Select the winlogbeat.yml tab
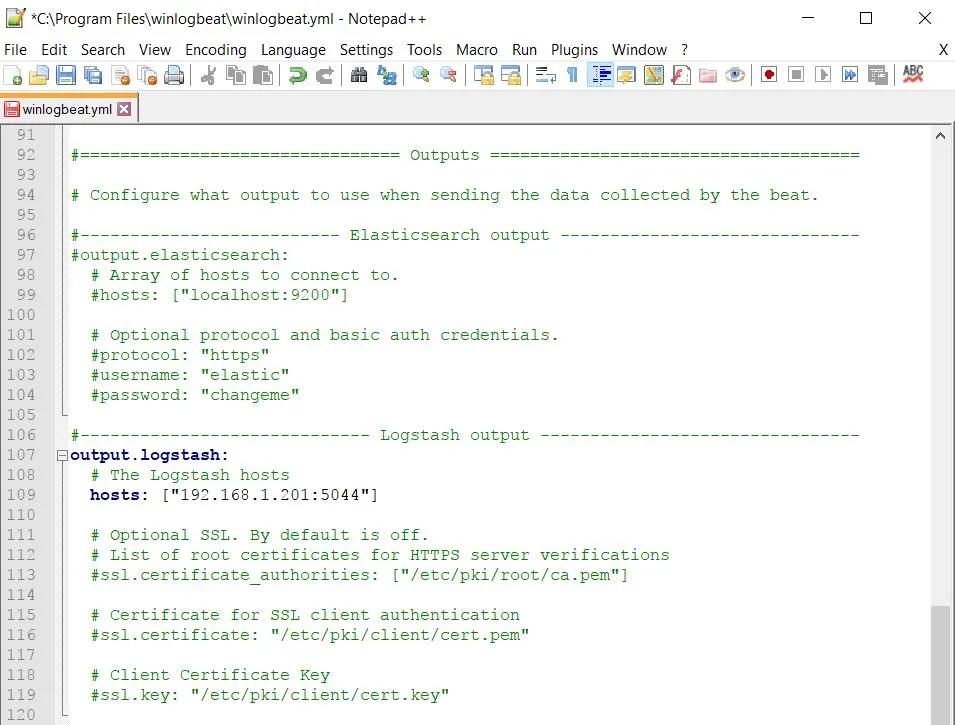 (66, 109)
